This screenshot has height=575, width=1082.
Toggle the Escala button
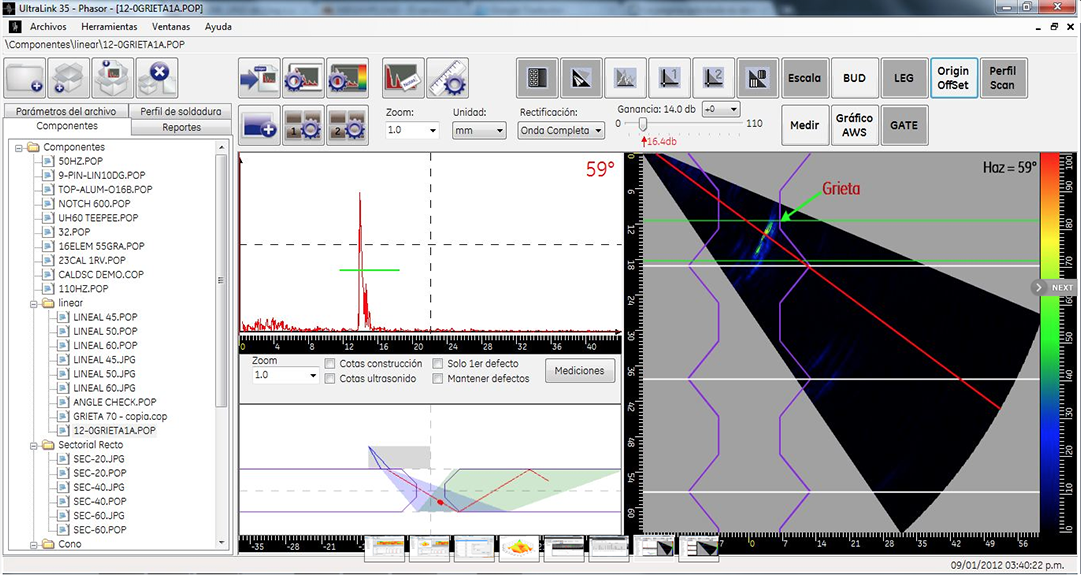point(805,78)
